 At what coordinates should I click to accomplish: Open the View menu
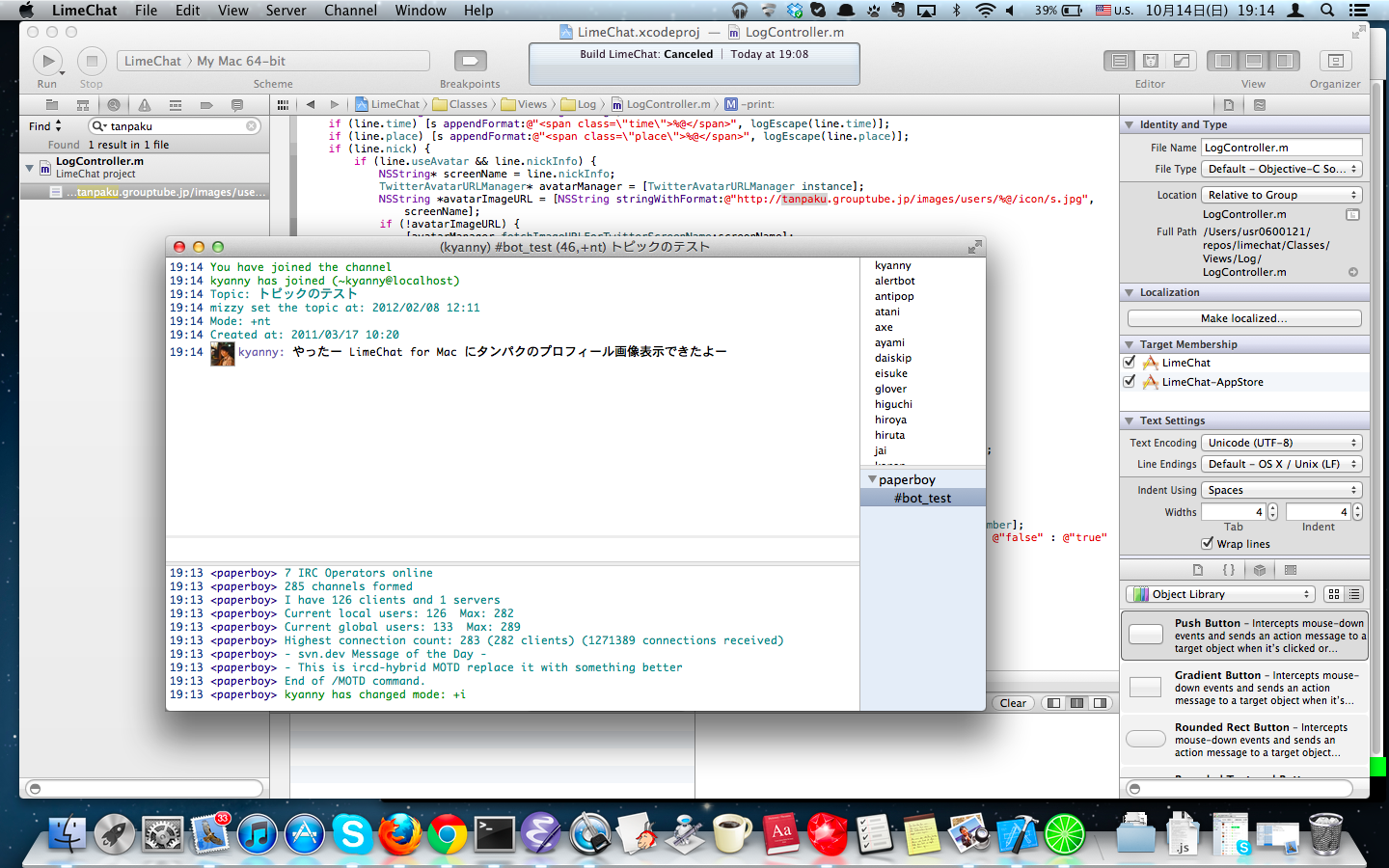[x=232, y=11]
